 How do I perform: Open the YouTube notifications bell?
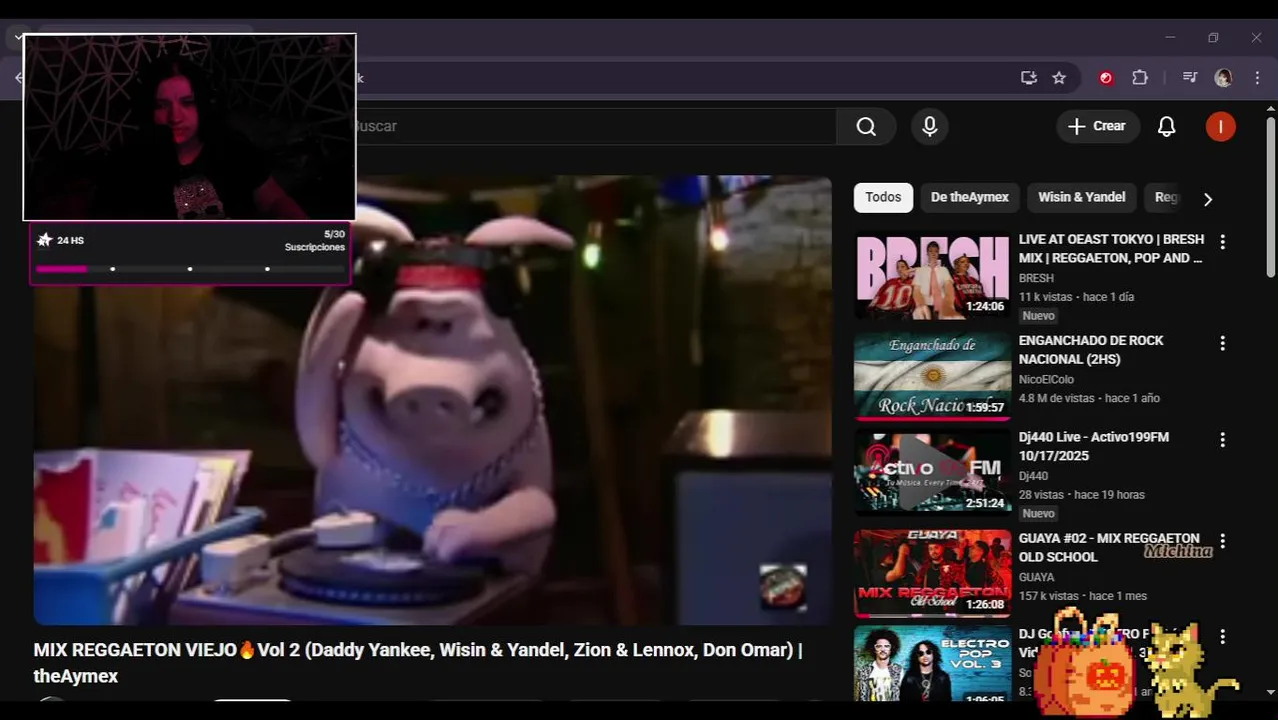1166,126
